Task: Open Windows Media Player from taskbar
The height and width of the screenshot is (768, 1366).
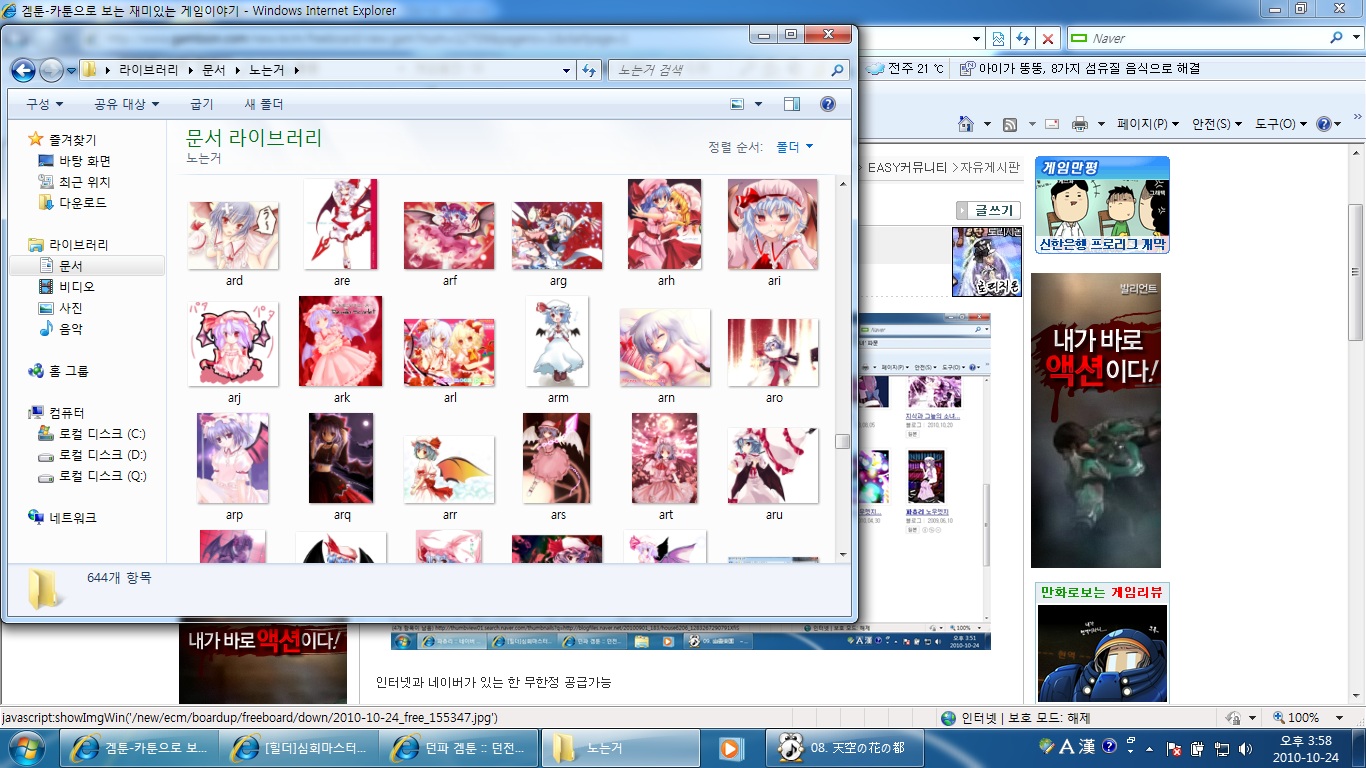Action: pyautogui.click(x=730, y=748)
